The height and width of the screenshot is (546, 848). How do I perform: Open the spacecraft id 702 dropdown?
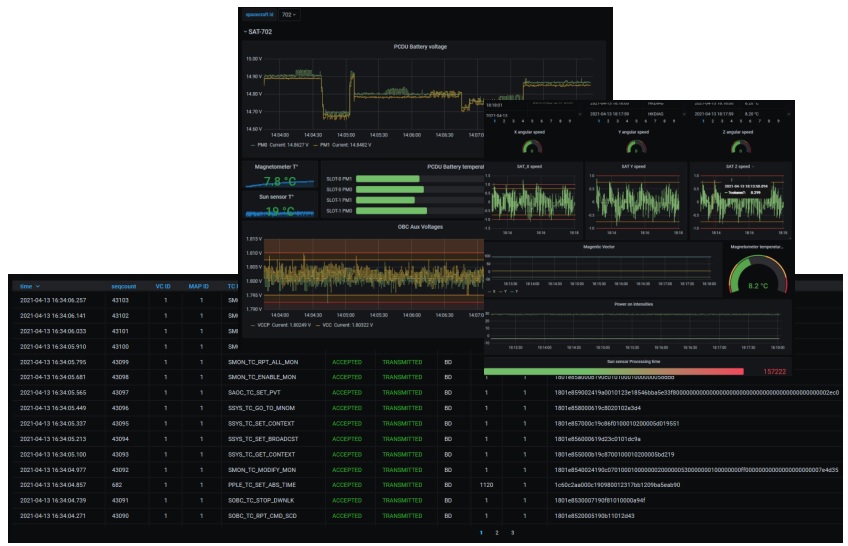[x=288, y=15]
